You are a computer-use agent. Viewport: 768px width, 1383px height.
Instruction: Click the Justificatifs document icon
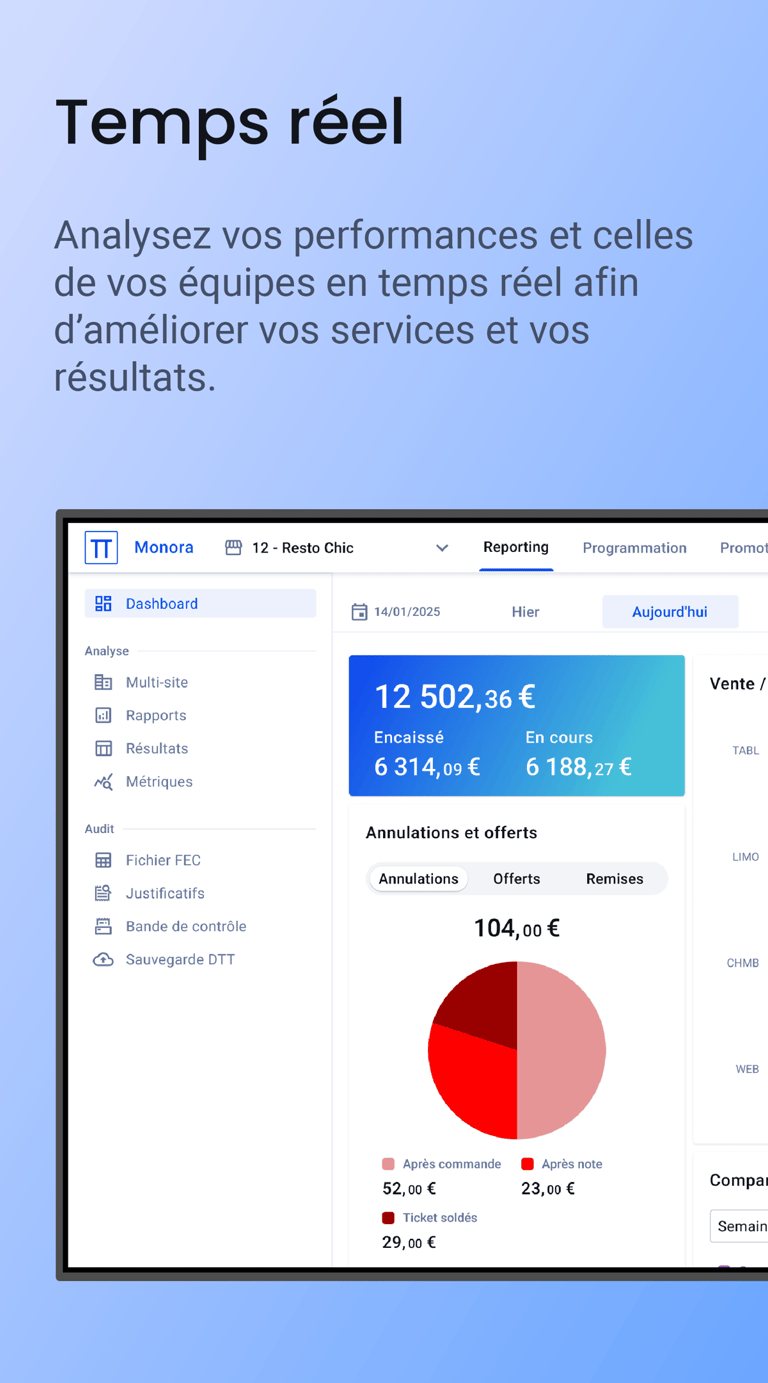pos(103,893)
